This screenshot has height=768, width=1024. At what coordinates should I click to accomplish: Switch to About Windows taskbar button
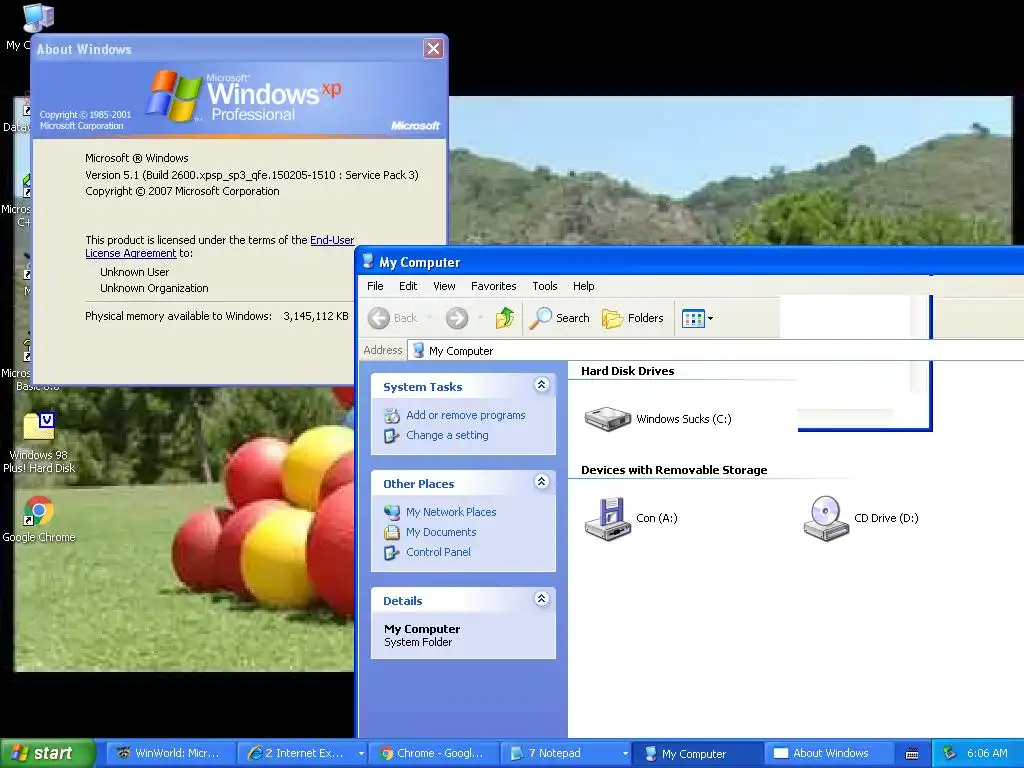tap(829, 754)
